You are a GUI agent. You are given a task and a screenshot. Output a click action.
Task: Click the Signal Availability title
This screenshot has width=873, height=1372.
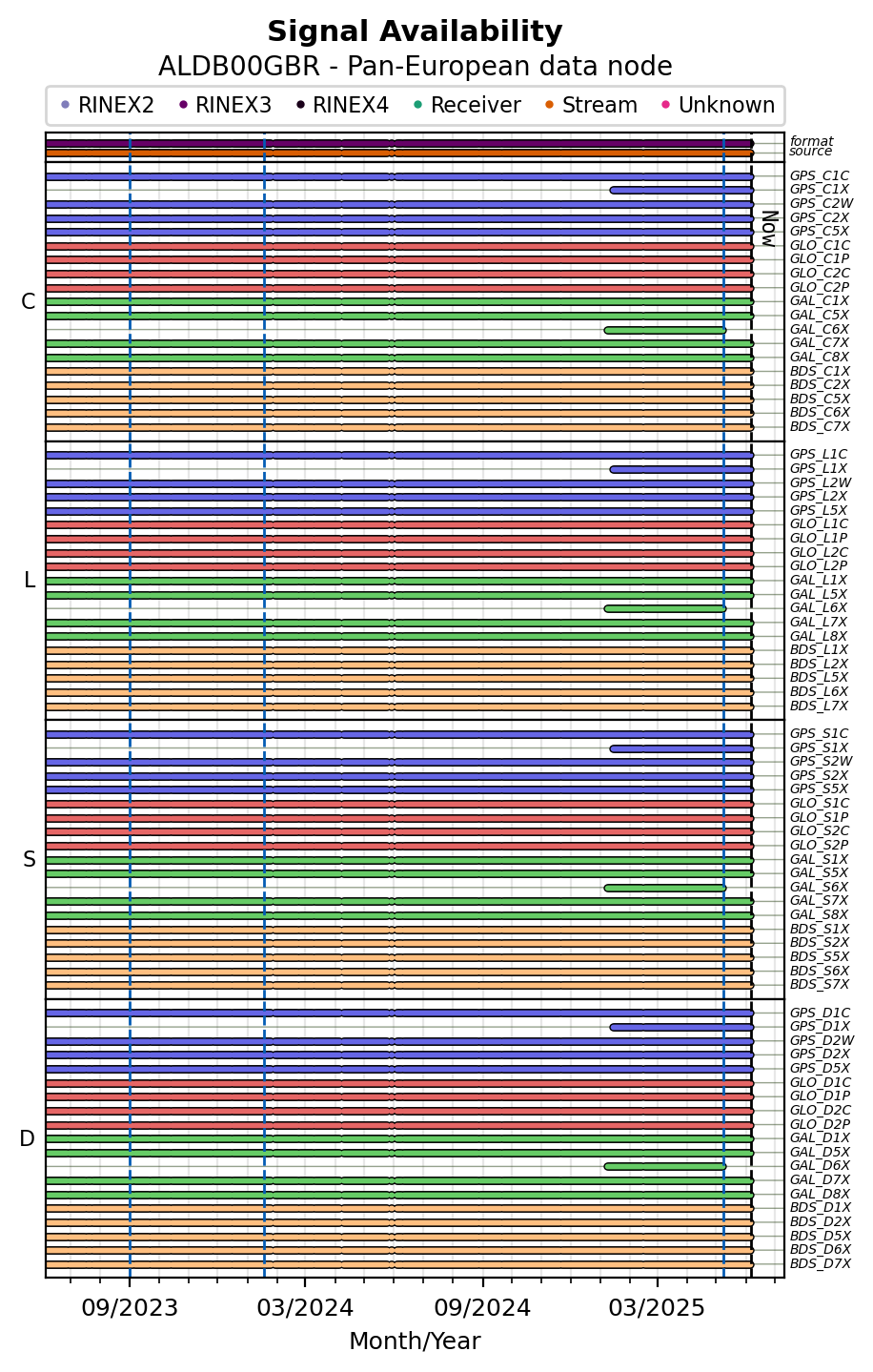tap(415, 32)
